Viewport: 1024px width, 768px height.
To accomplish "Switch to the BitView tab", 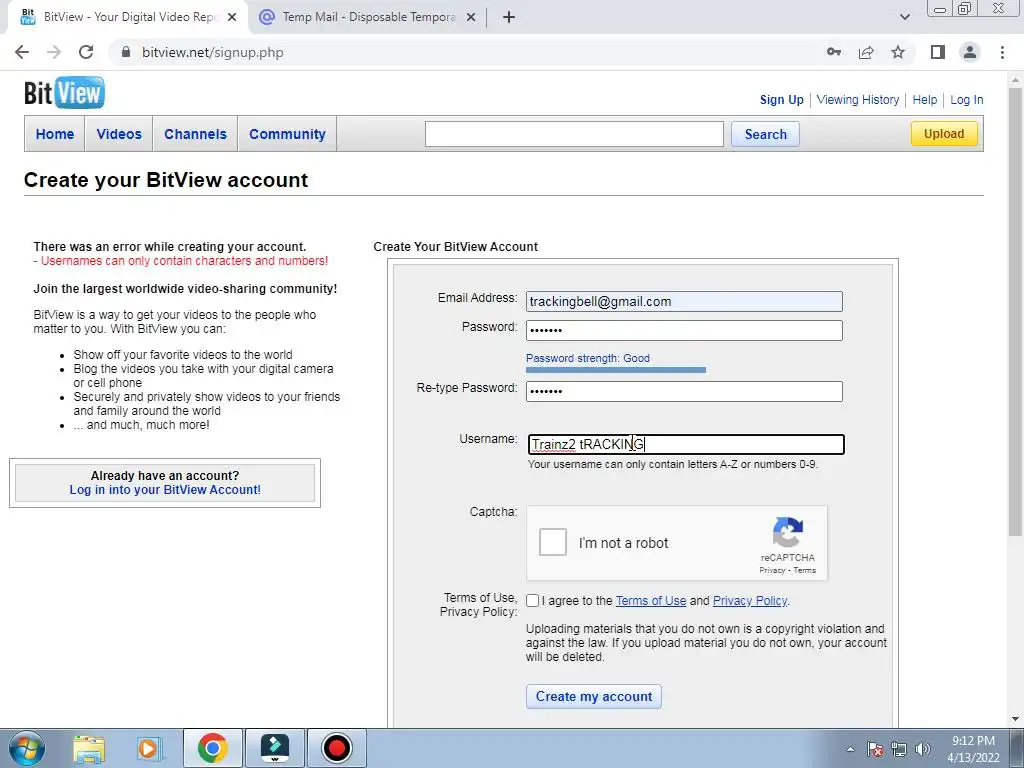I will point(129,17).
